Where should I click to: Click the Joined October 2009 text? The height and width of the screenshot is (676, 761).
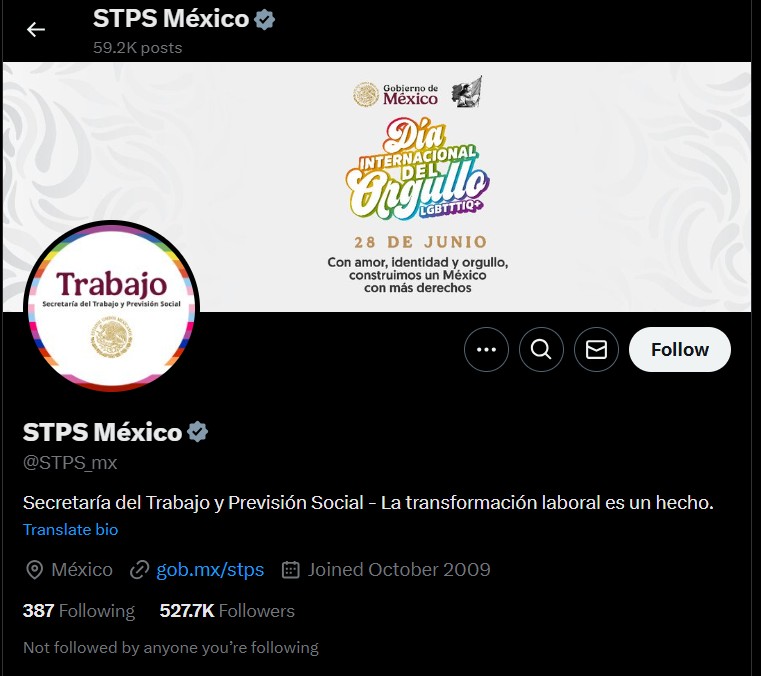click(399, 570)
